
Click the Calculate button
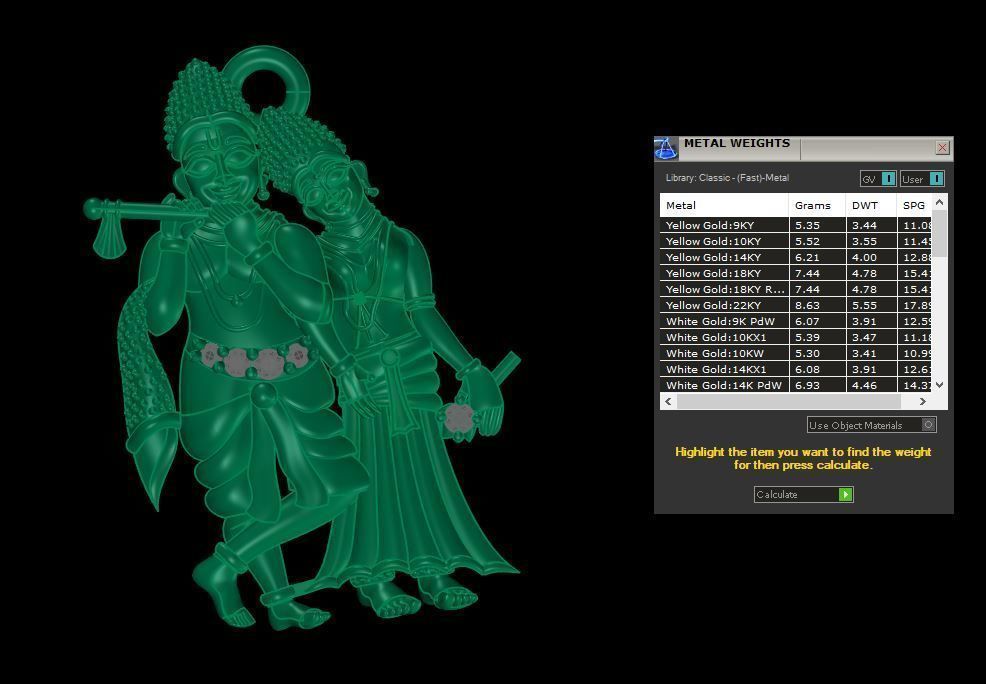[x=804, y=495]
